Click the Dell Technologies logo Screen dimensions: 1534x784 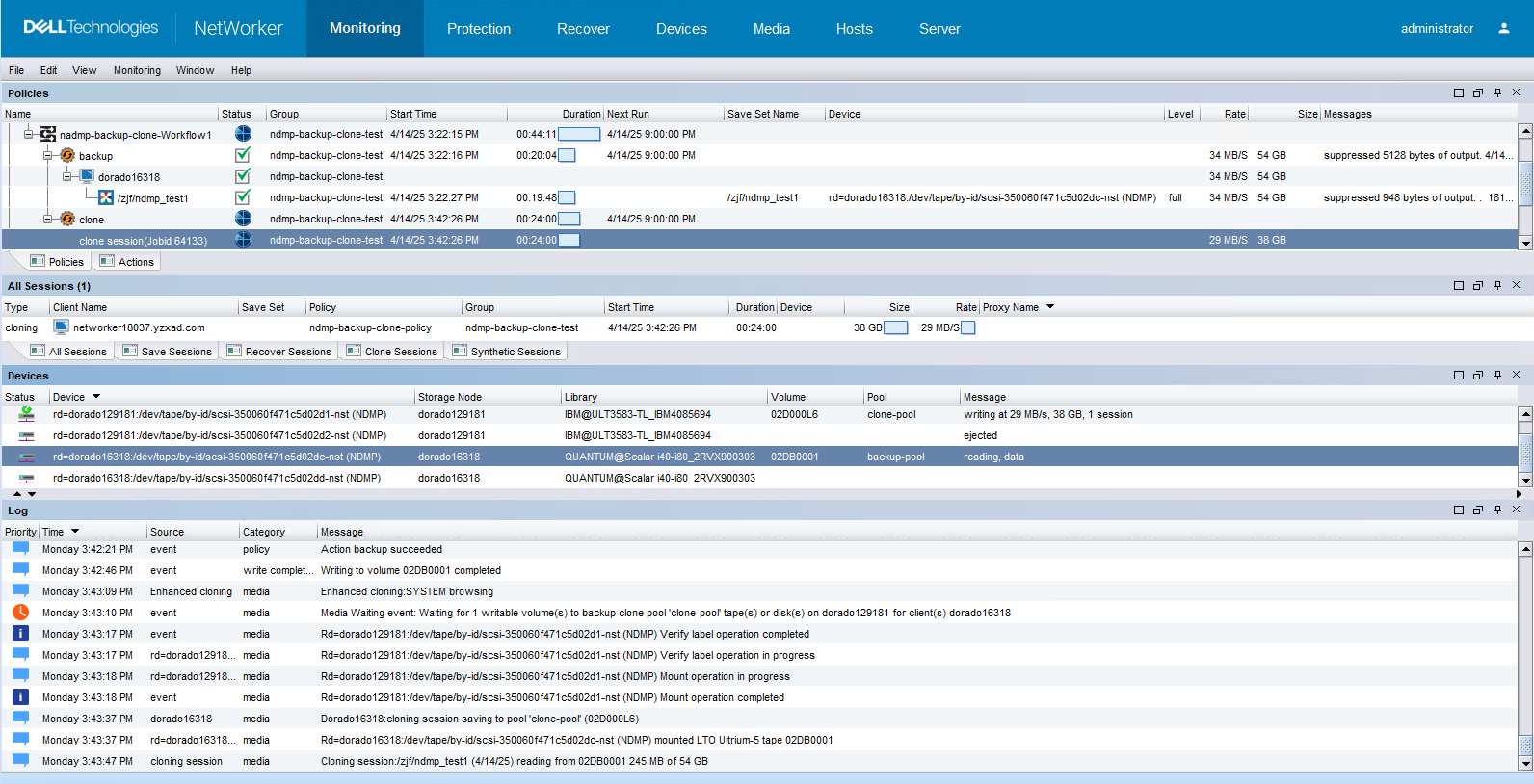pyautogui.click(x=91, y=28)
